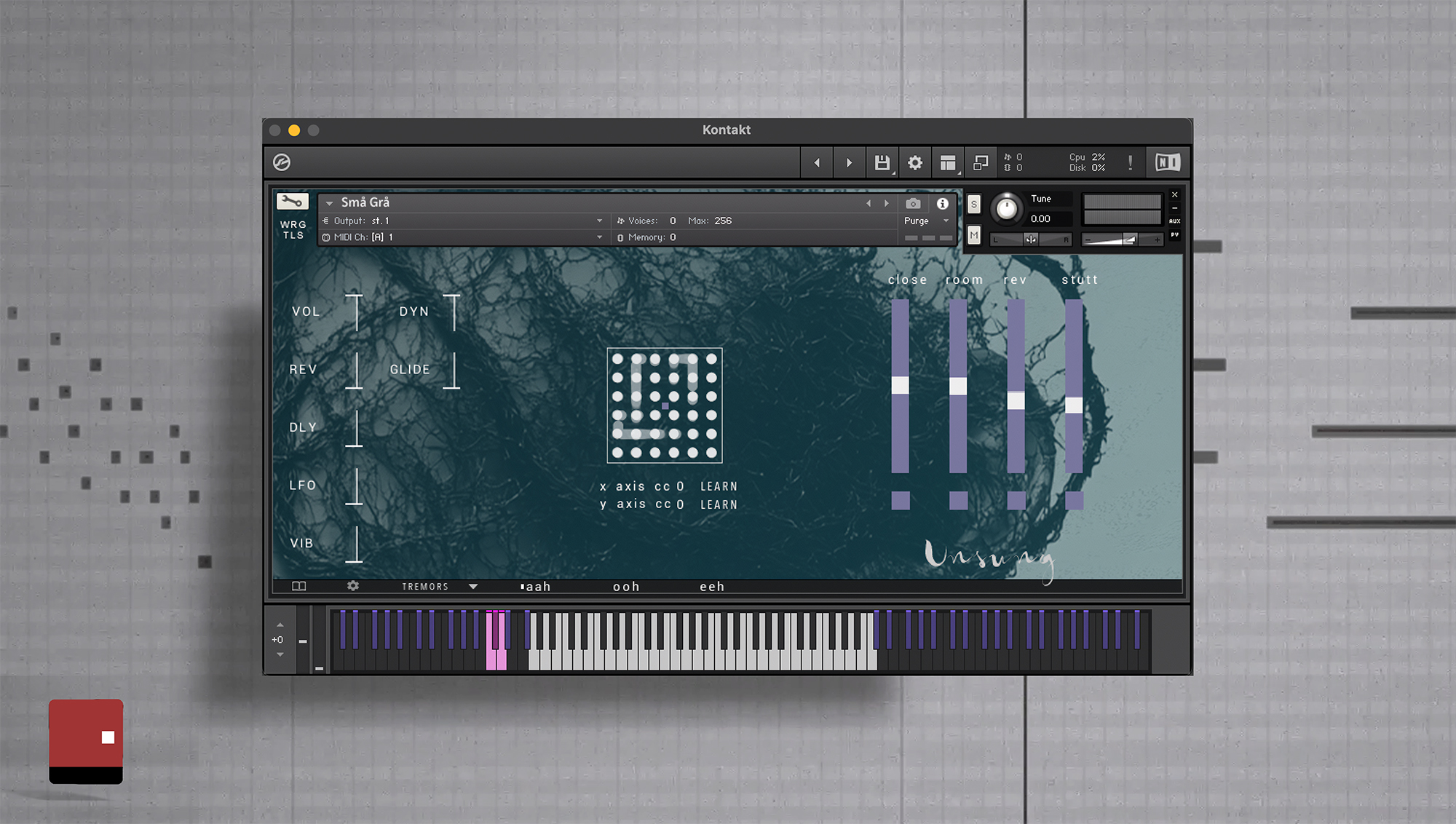Select the eeh vowel tab
1456x824 pixels.
712,587
